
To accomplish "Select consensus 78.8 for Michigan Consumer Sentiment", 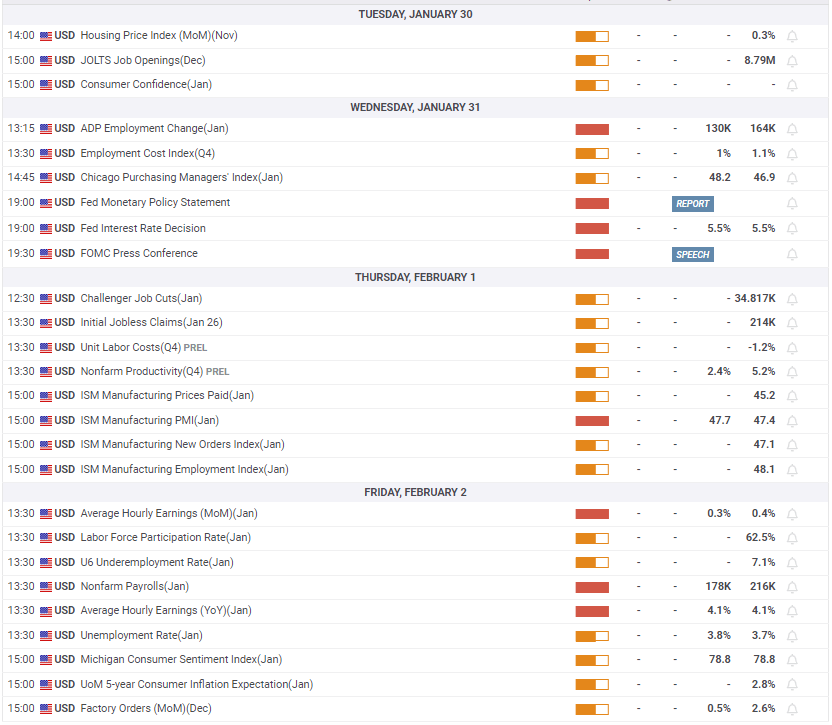I will (x=720, y=659).
